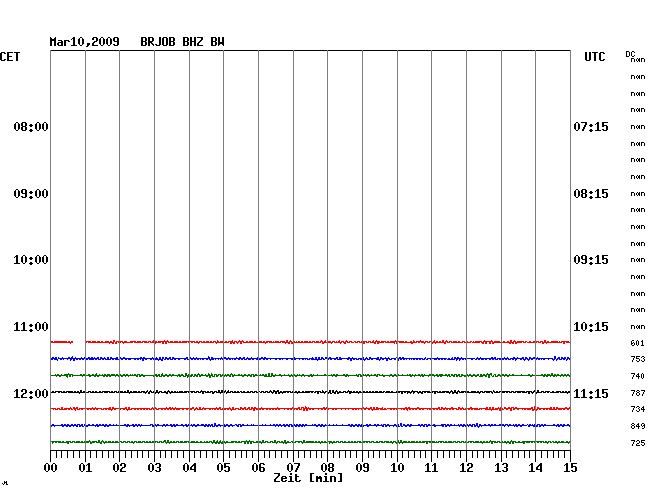Click minute tick label 08
Viewport: 650px width, 494px height.
327,468
